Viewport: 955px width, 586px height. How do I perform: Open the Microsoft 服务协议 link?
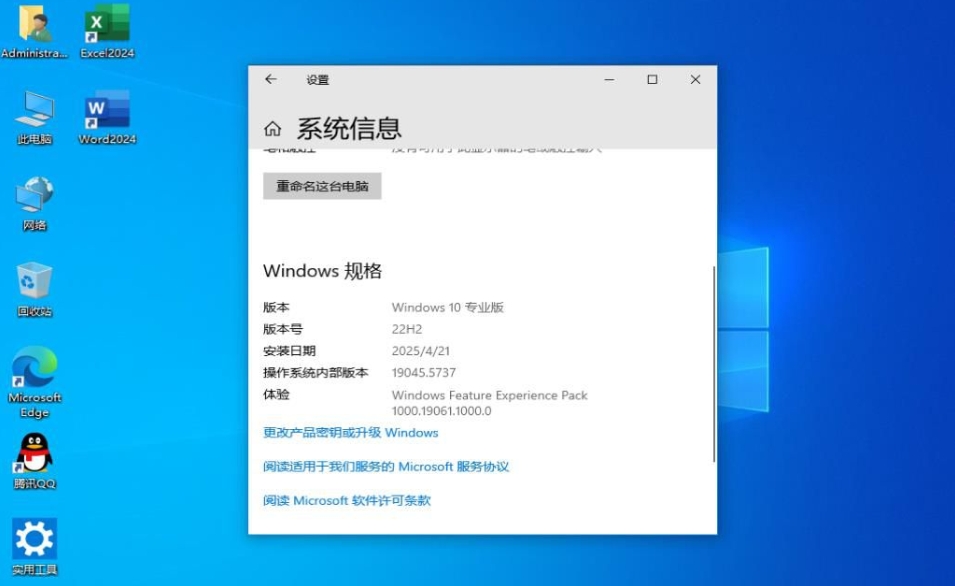385,467
